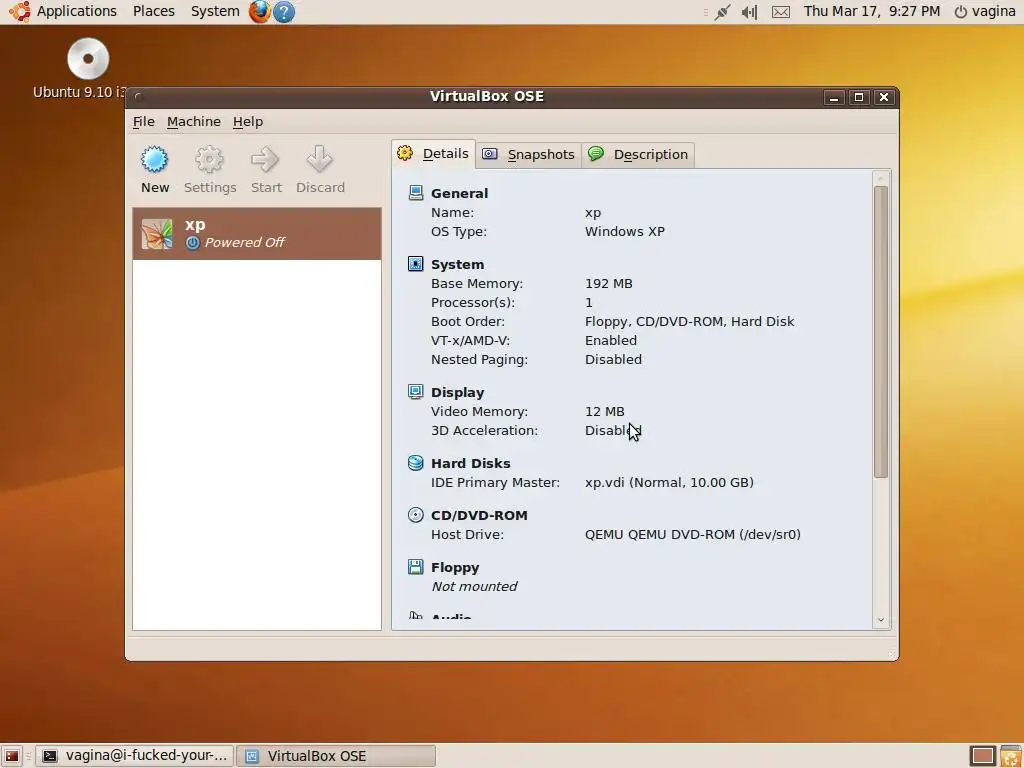The height and width of the screenshot is (768, 1024).
Task: Open the System section link
Action: click(457, 264)
